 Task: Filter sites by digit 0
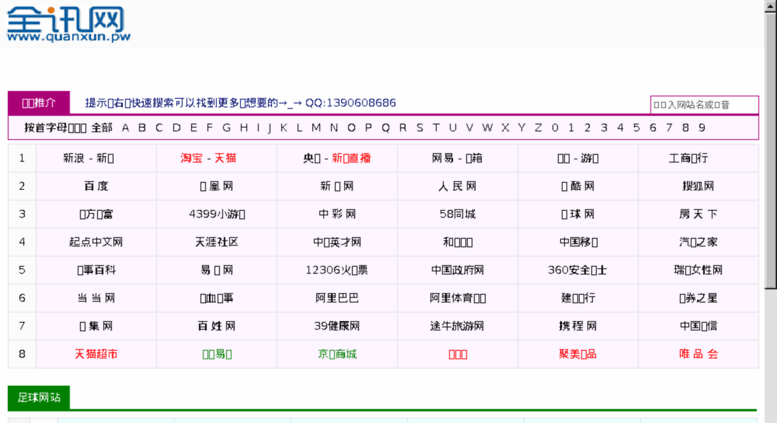coord(555,128)
